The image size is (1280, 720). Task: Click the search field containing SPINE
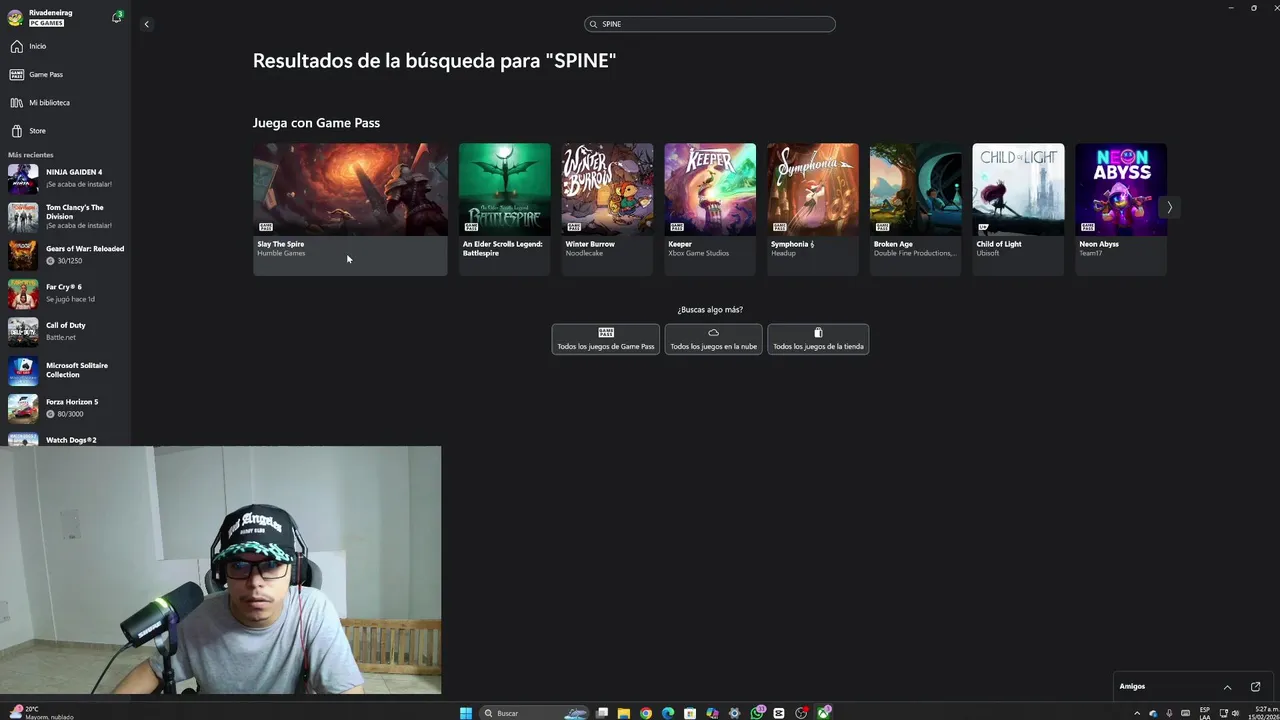click(710, 24)
